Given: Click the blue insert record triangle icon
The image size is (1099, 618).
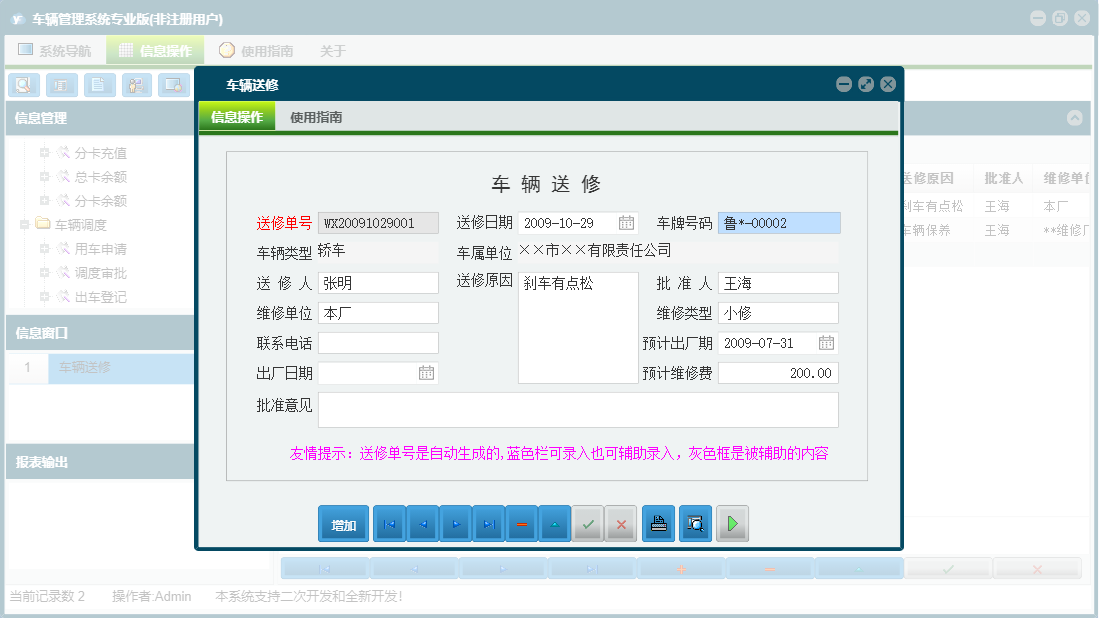Looking at the screenshot, I should [x=554, y=523].
